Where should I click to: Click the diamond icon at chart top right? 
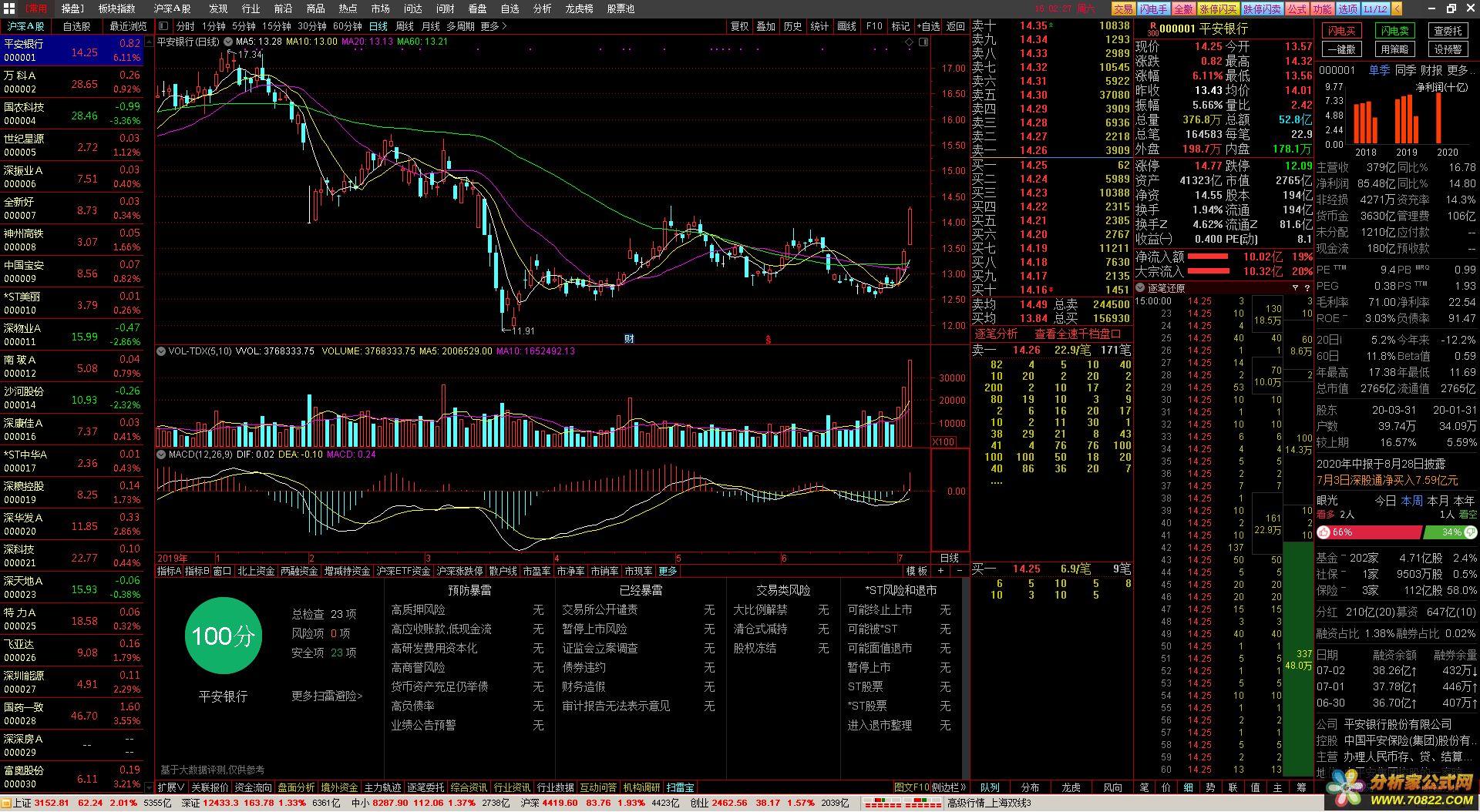910,42
